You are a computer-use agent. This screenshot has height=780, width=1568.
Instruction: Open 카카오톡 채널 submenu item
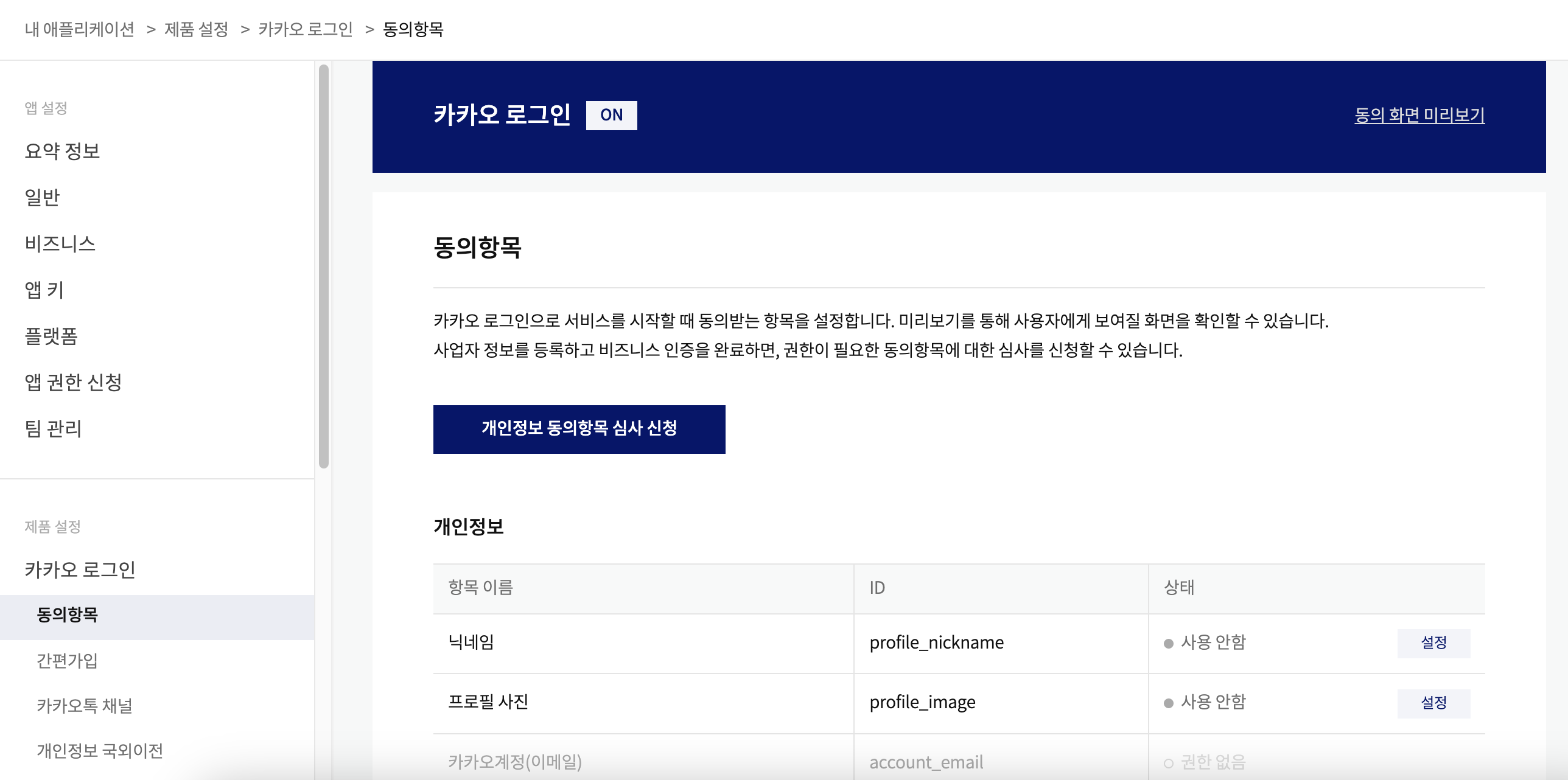(x=85, y=706)
